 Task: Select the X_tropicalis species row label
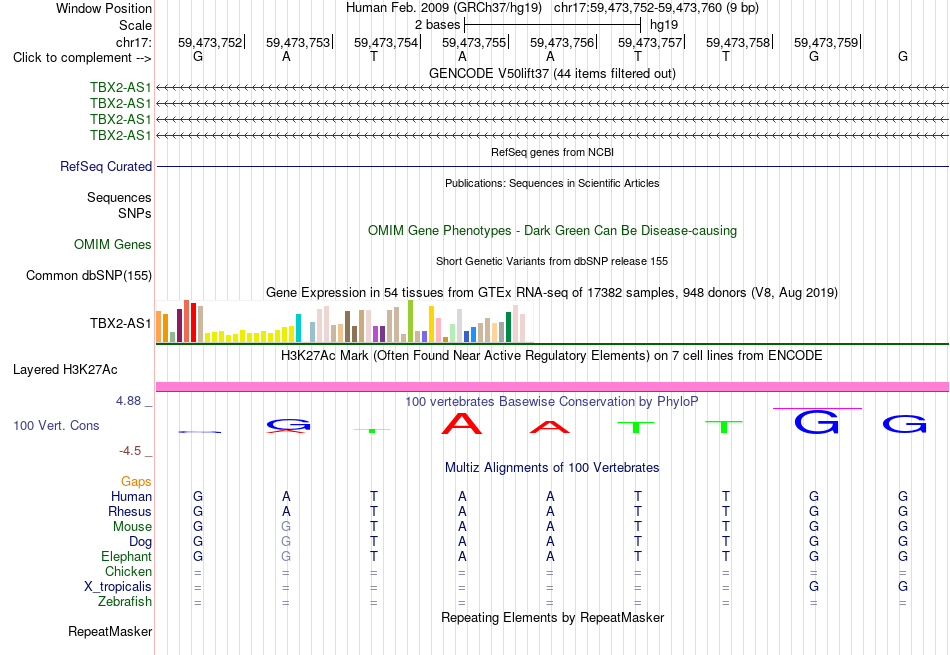[118, 587]
